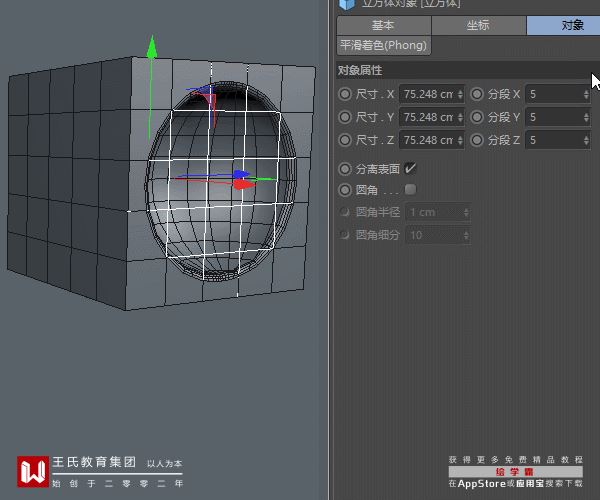Open the 平滑着色(Phong) tab
The height and width of the screenshot is (500, 600).
coord(384,46)
